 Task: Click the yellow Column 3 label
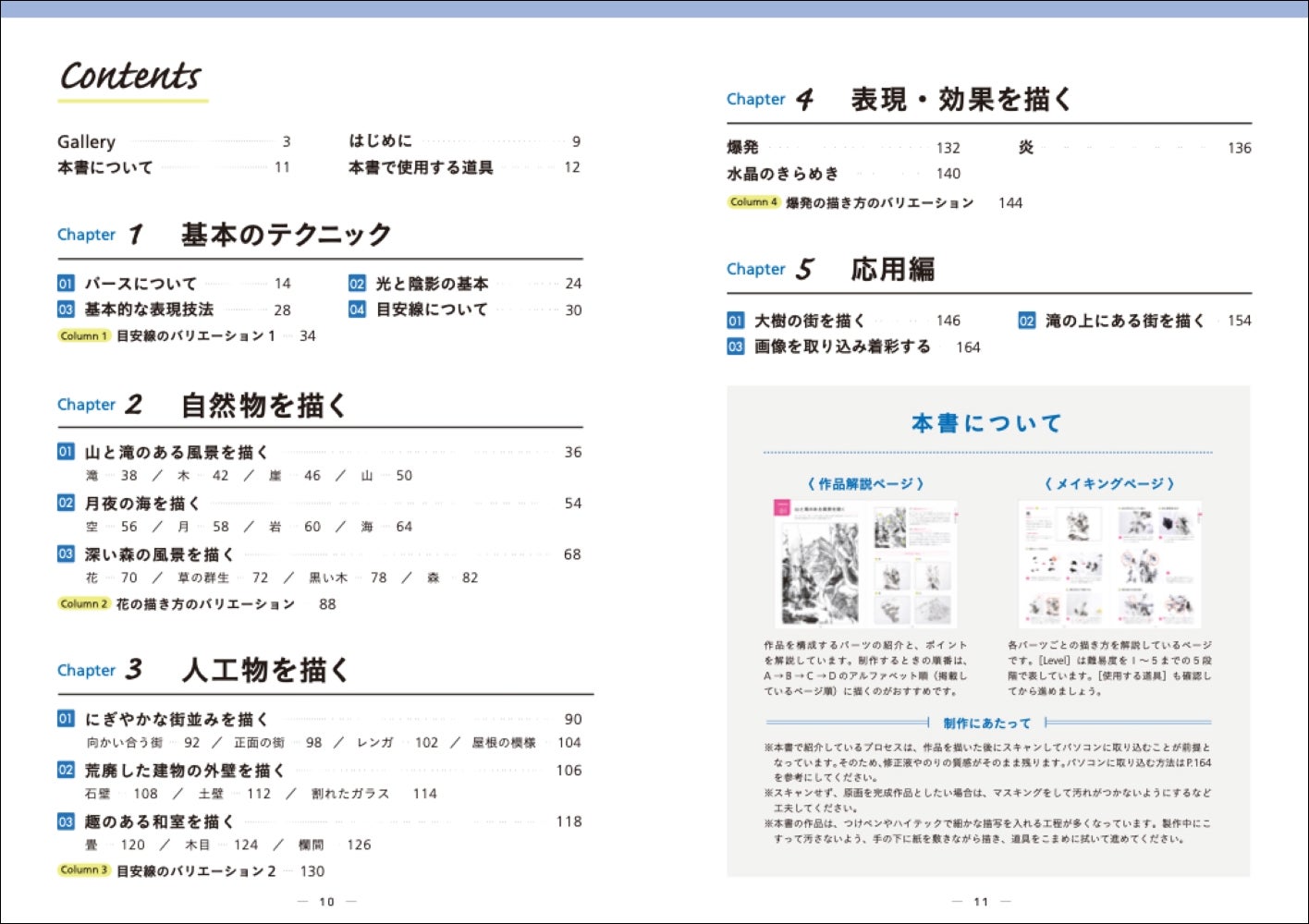coord(84,869)
